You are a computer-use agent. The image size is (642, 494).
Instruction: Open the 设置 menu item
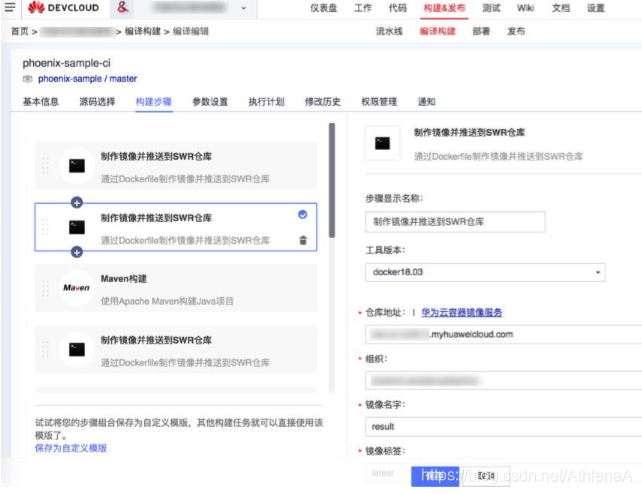pos(596,8)
